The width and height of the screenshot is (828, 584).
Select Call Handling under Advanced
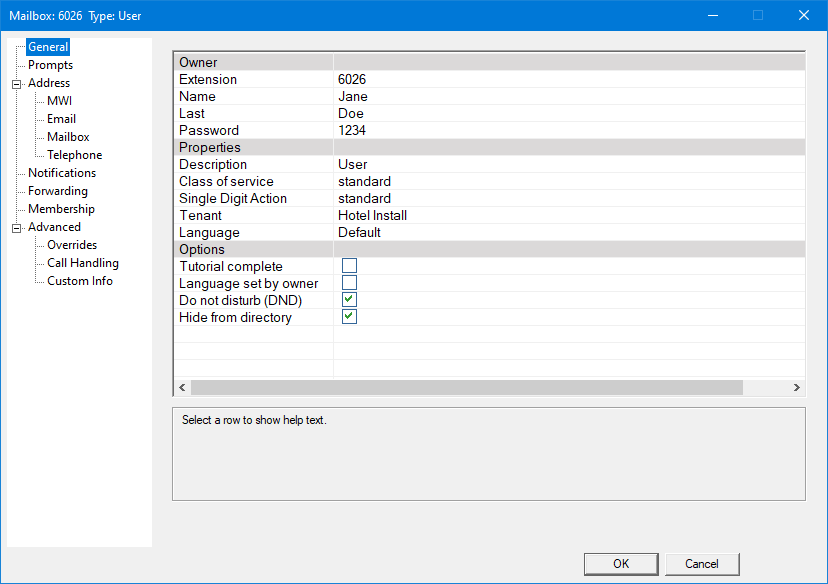click(82, 263)
